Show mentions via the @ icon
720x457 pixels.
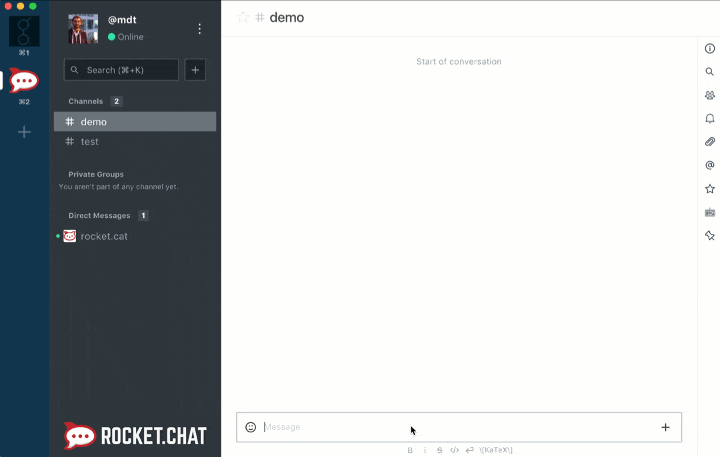pyautogui.click(x=709, y=165)
